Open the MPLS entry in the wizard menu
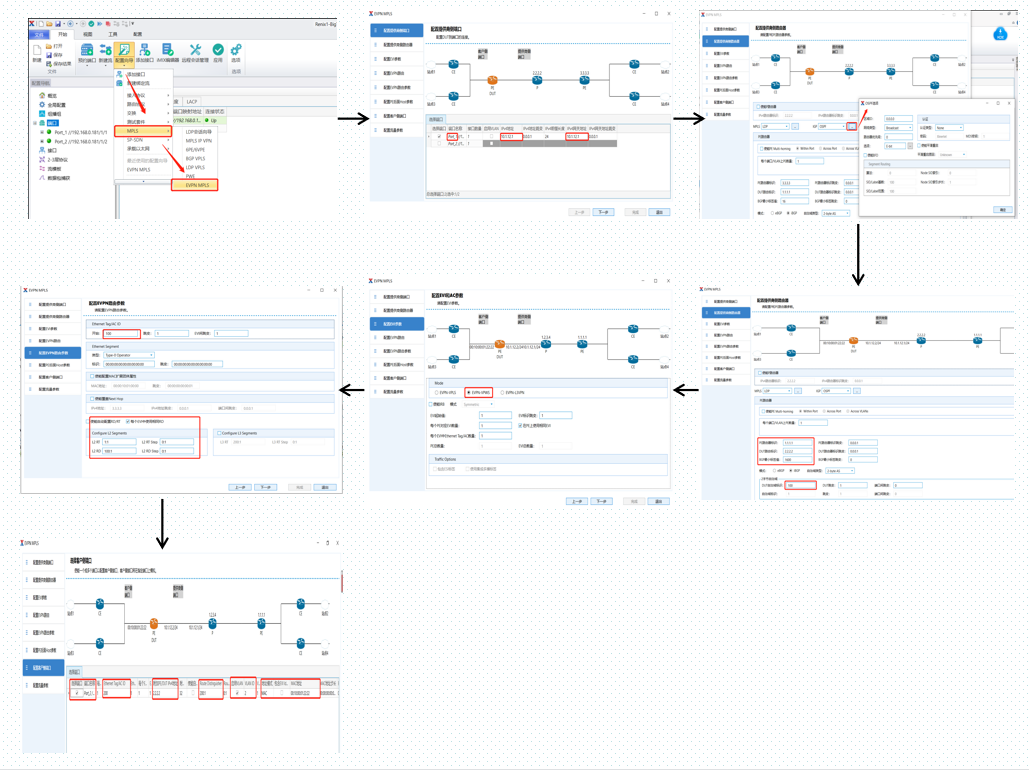 click(142, 131)
